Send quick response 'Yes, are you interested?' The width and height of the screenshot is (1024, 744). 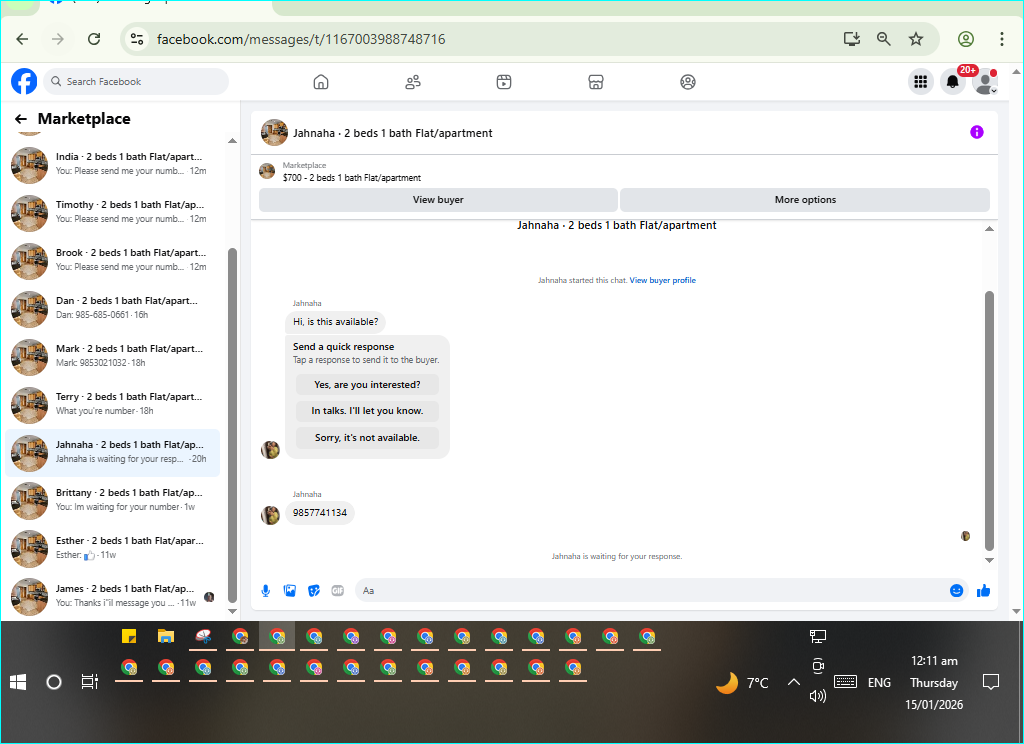367,385
